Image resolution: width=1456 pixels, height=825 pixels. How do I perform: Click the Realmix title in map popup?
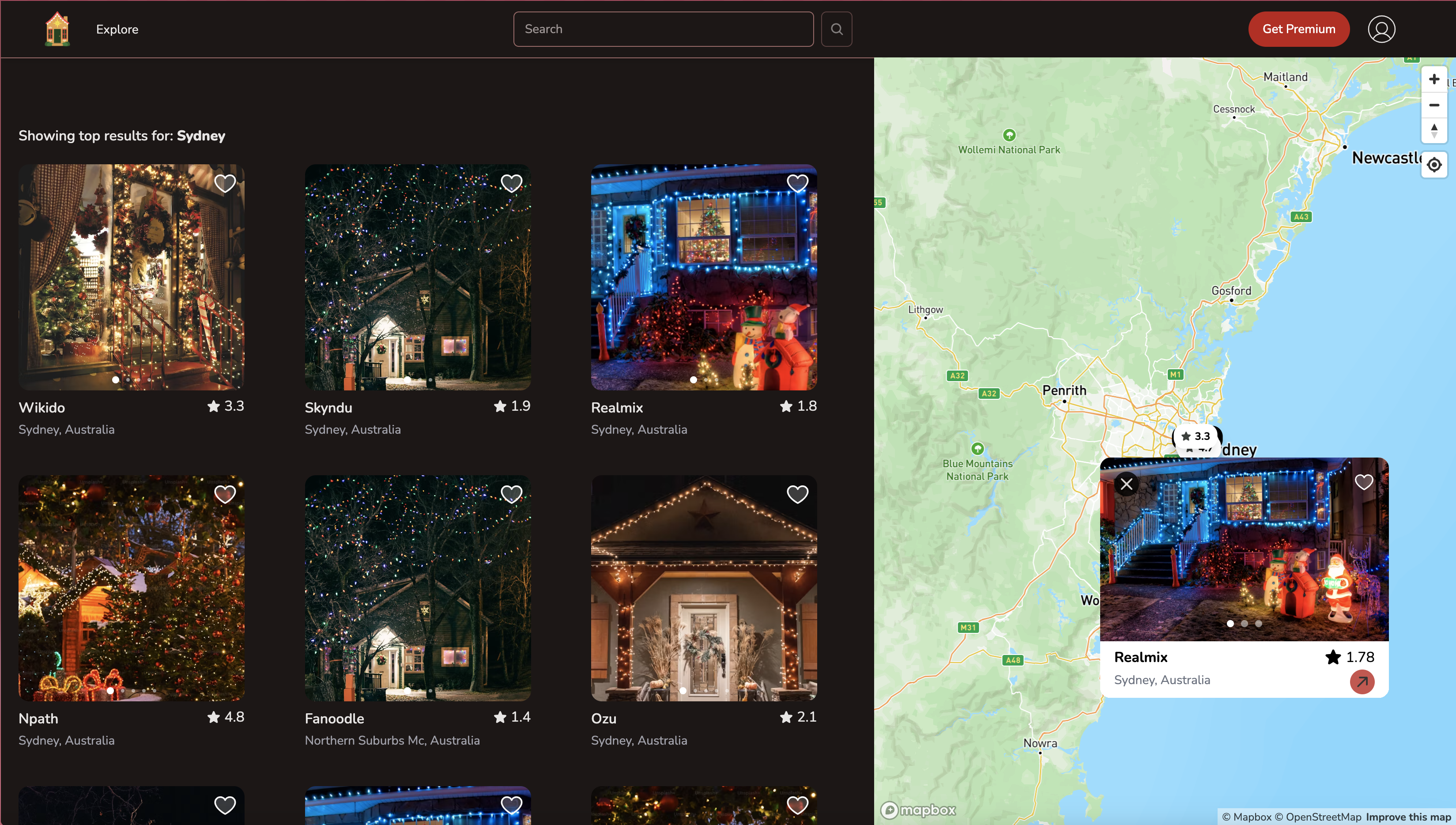[1140, 657]
